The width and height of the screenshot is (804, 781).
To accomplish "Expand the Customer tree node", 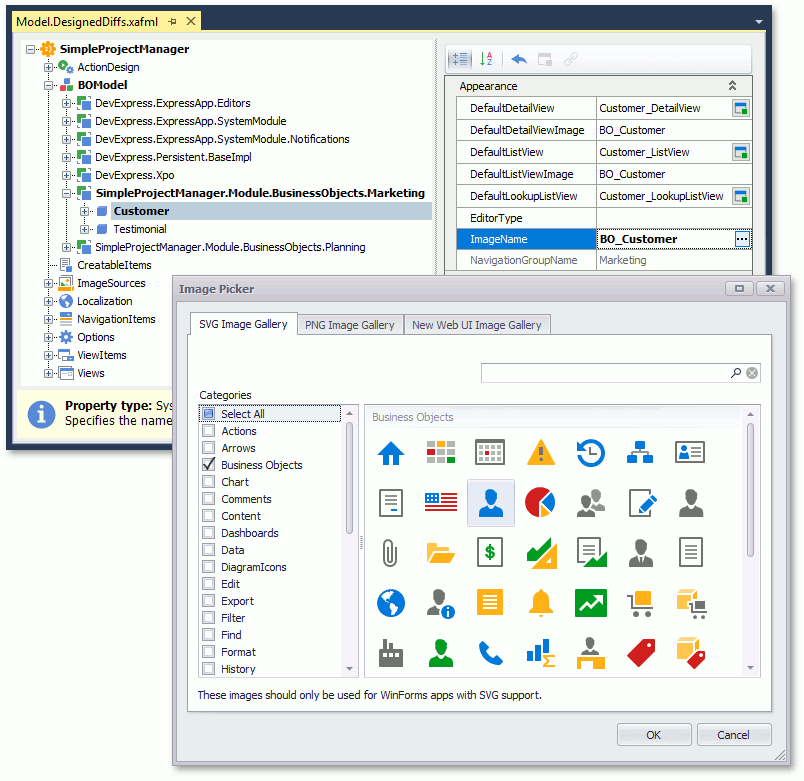I will click(x=85, y=211).
